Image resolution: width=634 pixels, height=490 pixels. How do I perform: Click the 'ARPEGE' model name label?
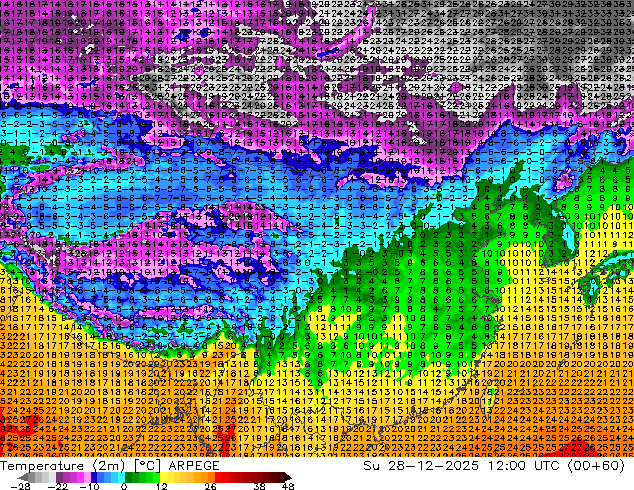pos(194,466)
